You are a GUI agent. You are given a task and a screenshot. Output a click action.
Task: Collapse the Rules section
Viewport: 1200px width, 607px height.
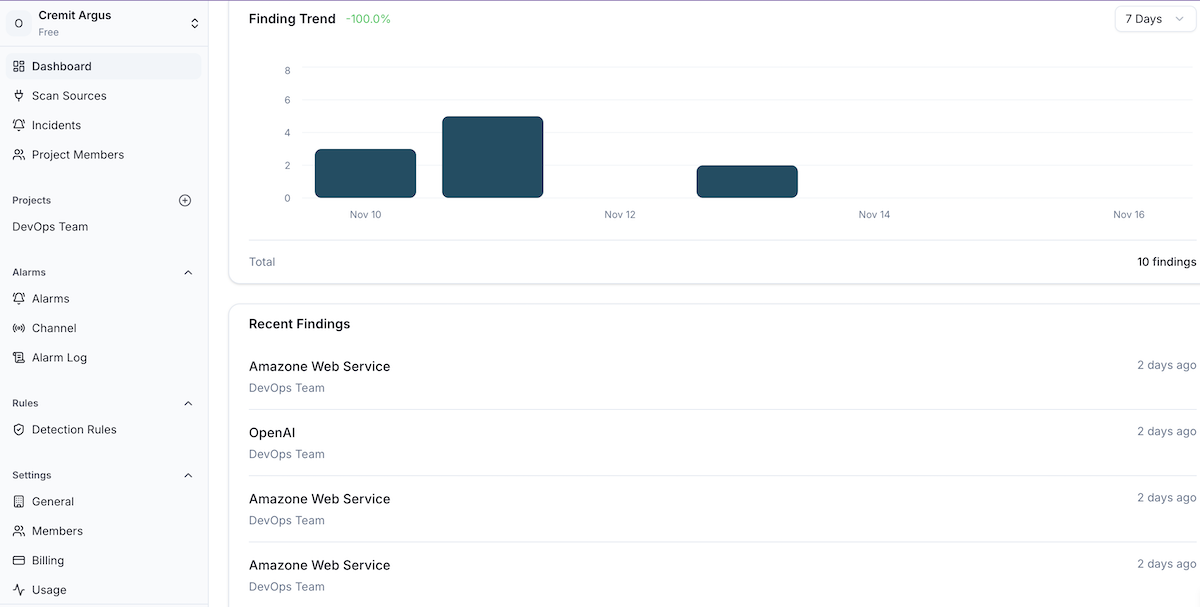[x=188, y=403]
